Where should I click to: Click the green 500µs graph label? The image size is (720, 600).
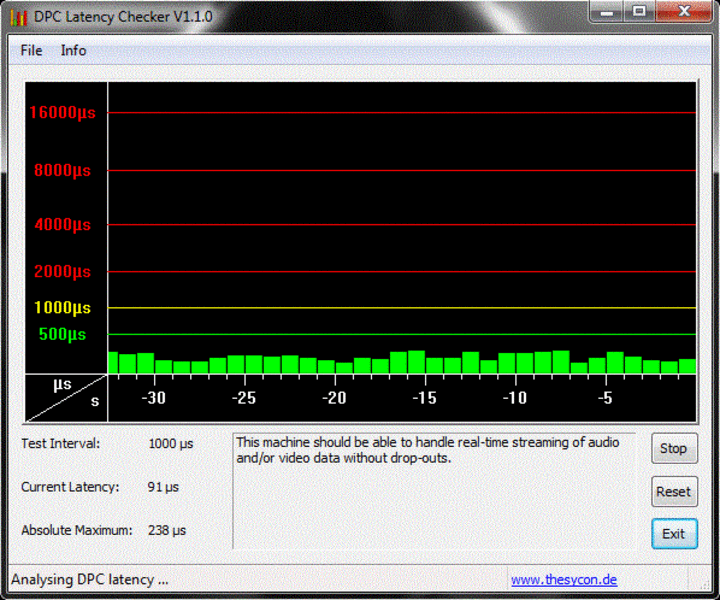(x=62, y=334)
